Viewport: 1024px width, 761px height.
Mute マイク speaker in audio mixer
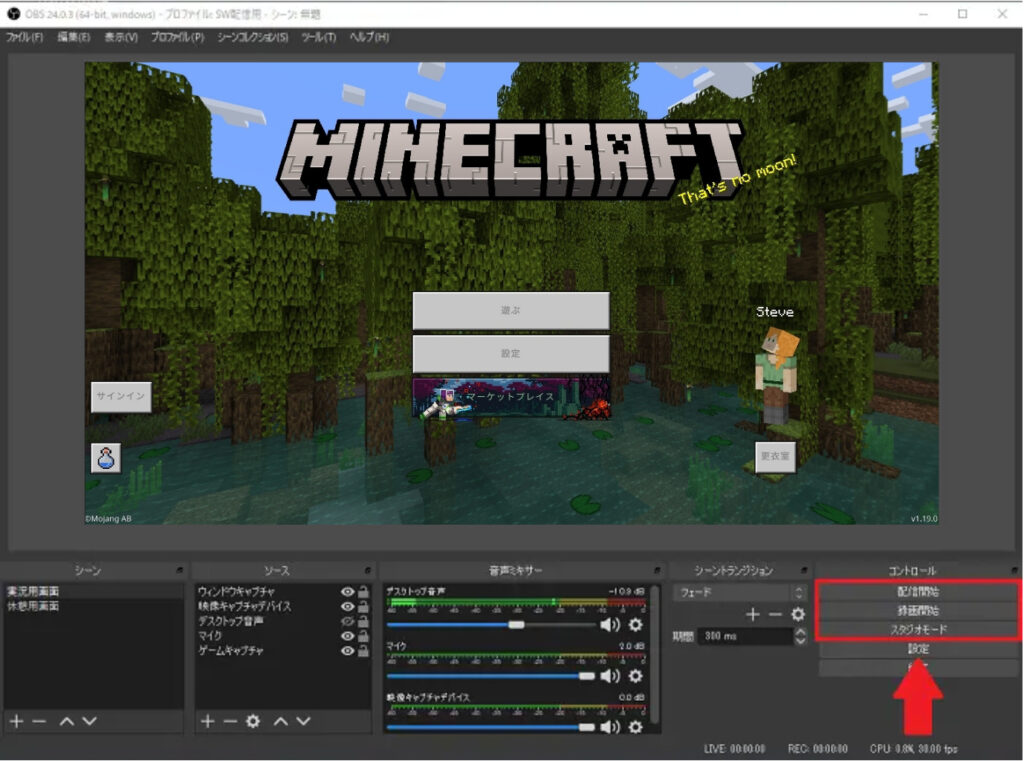(610, 676)
